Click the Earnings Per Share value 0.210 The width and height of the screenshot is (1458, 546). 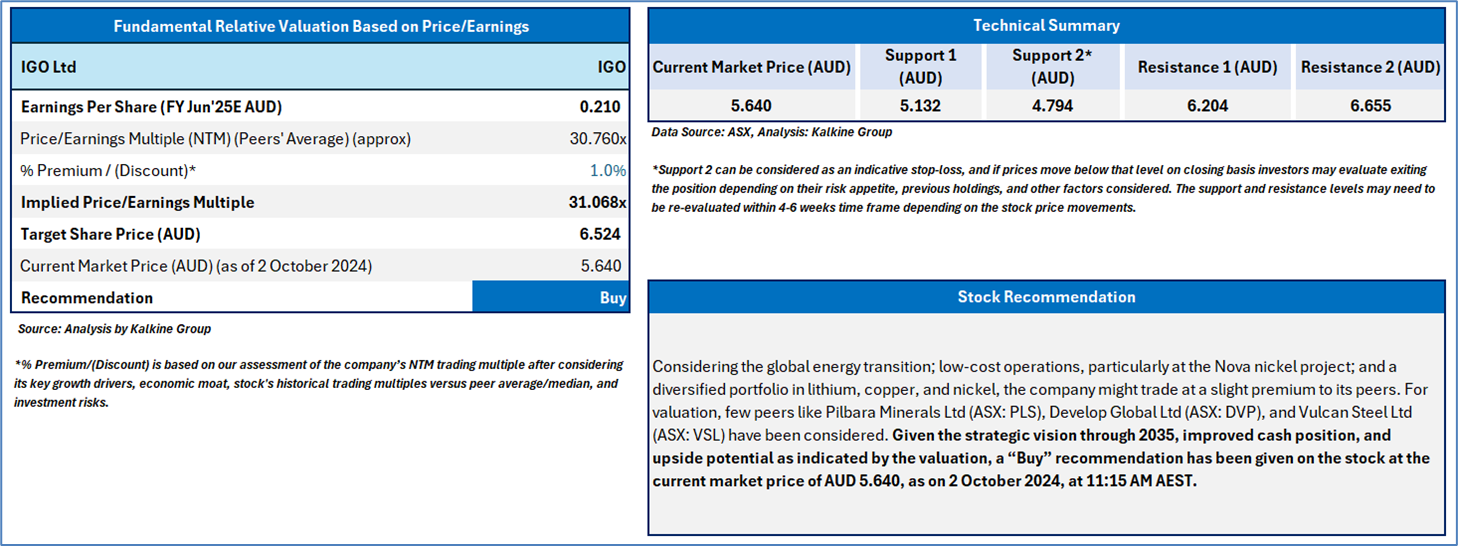(600, 107)
